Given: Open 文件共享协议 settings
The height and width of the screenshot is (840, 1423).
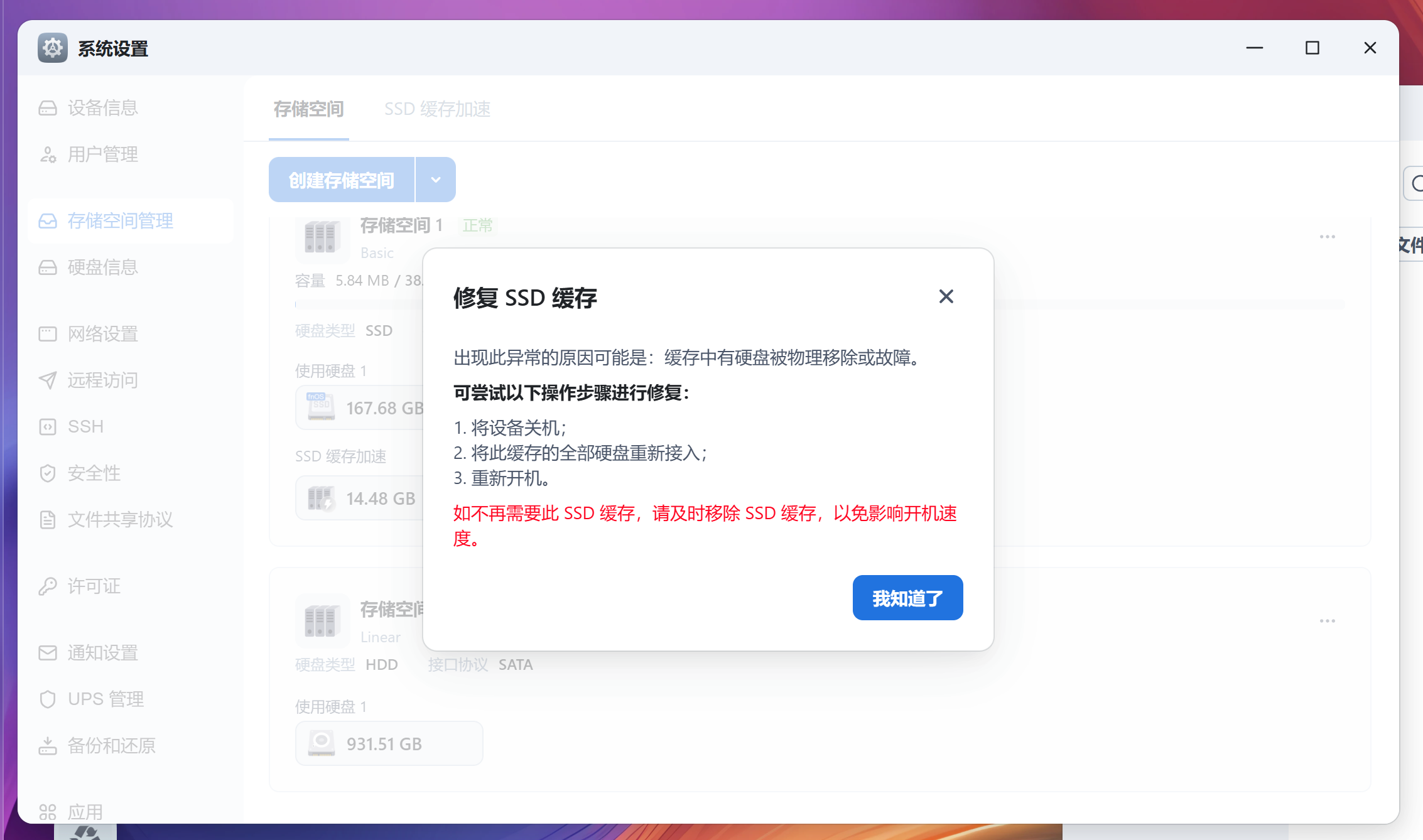Looking at the screenshot, I should (119, 519).
